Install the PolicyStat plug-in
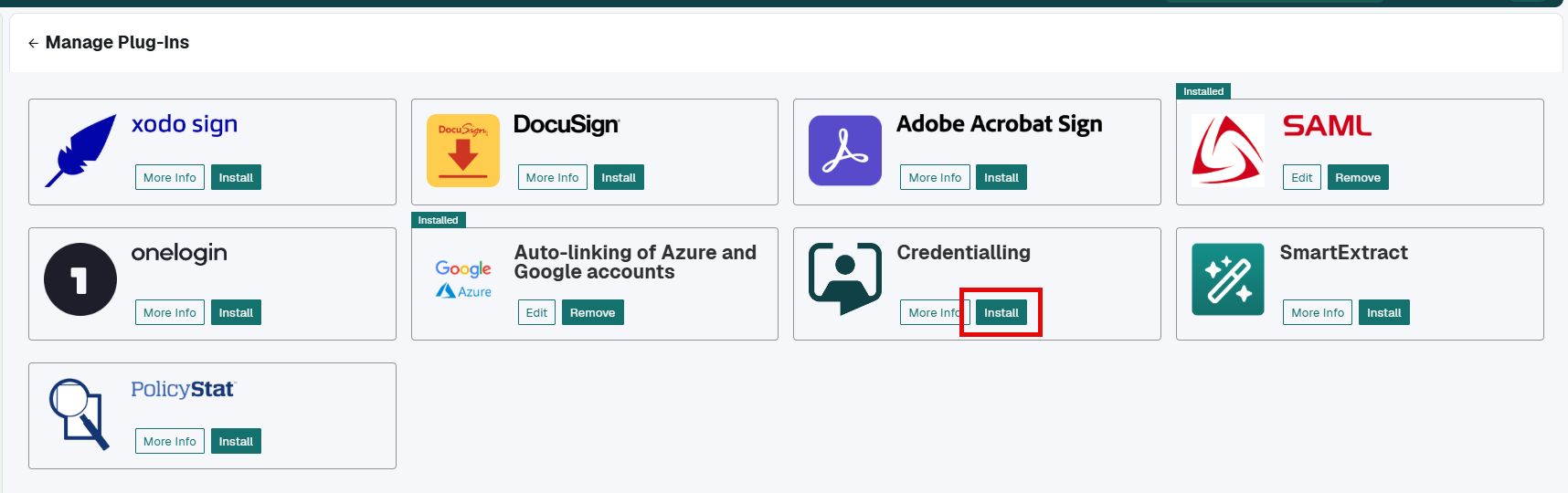This screenshot has height=493, width=1568. [236, 441]
